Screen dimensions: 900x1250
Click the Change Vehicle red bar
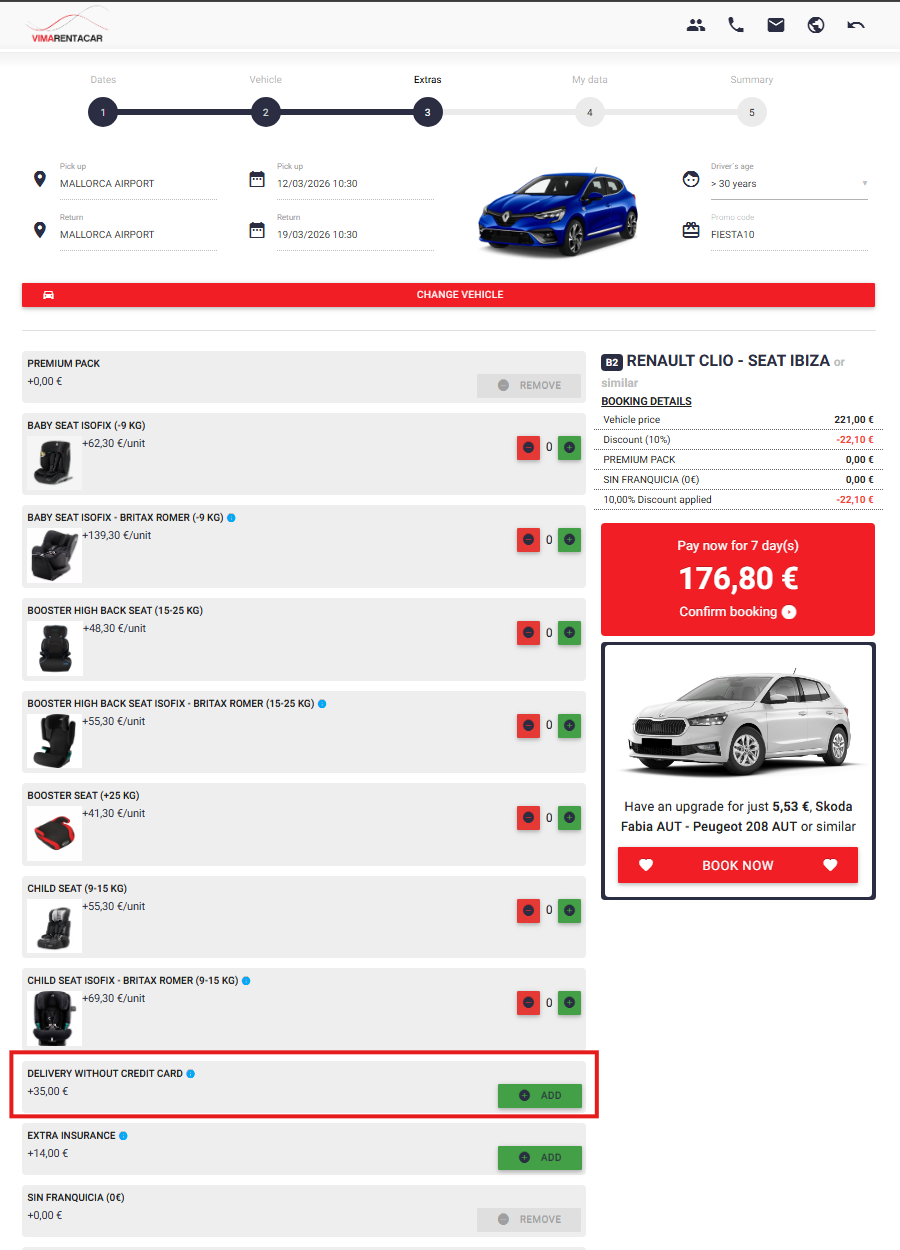pos(448,295)
